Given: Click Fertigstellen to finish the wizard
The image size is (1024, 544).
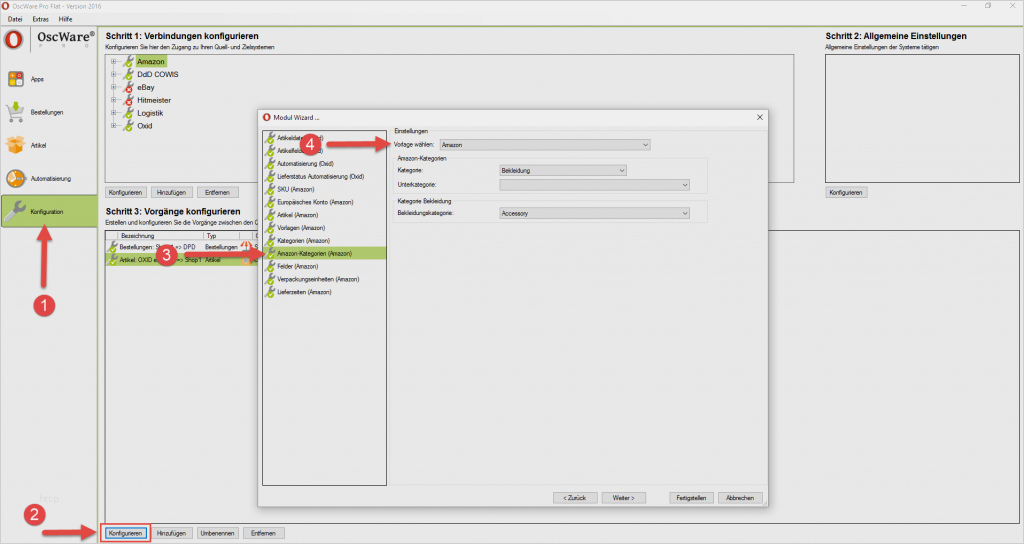Looking at the screenshot, I should [x=693, y=497].
